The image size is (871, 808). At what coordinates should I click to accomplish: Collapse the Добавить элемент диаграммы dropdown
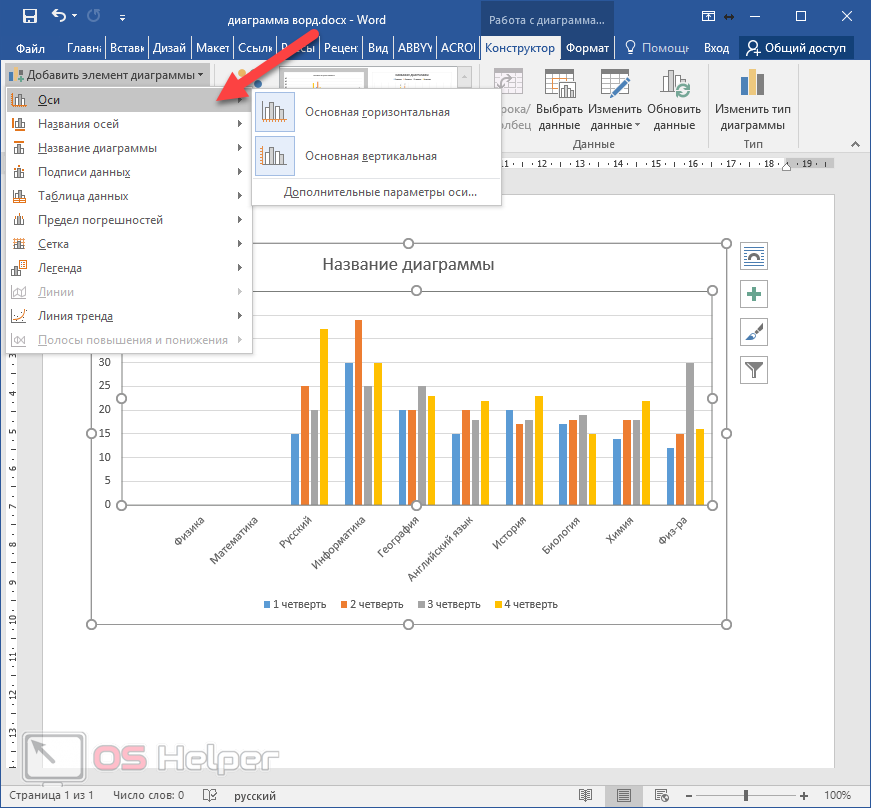108,75
